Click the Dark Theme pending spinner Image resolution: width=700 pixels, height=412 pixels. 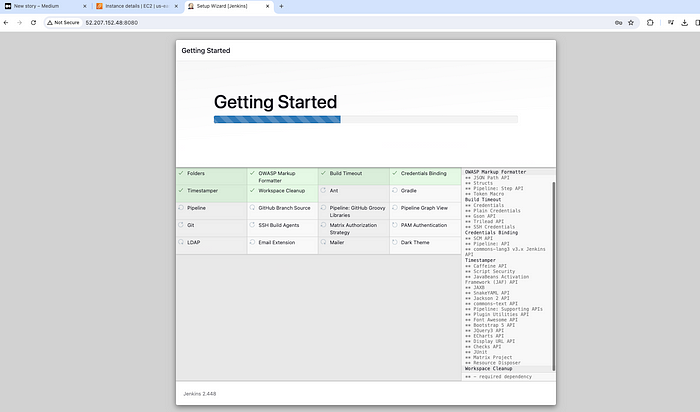(395, 242)
